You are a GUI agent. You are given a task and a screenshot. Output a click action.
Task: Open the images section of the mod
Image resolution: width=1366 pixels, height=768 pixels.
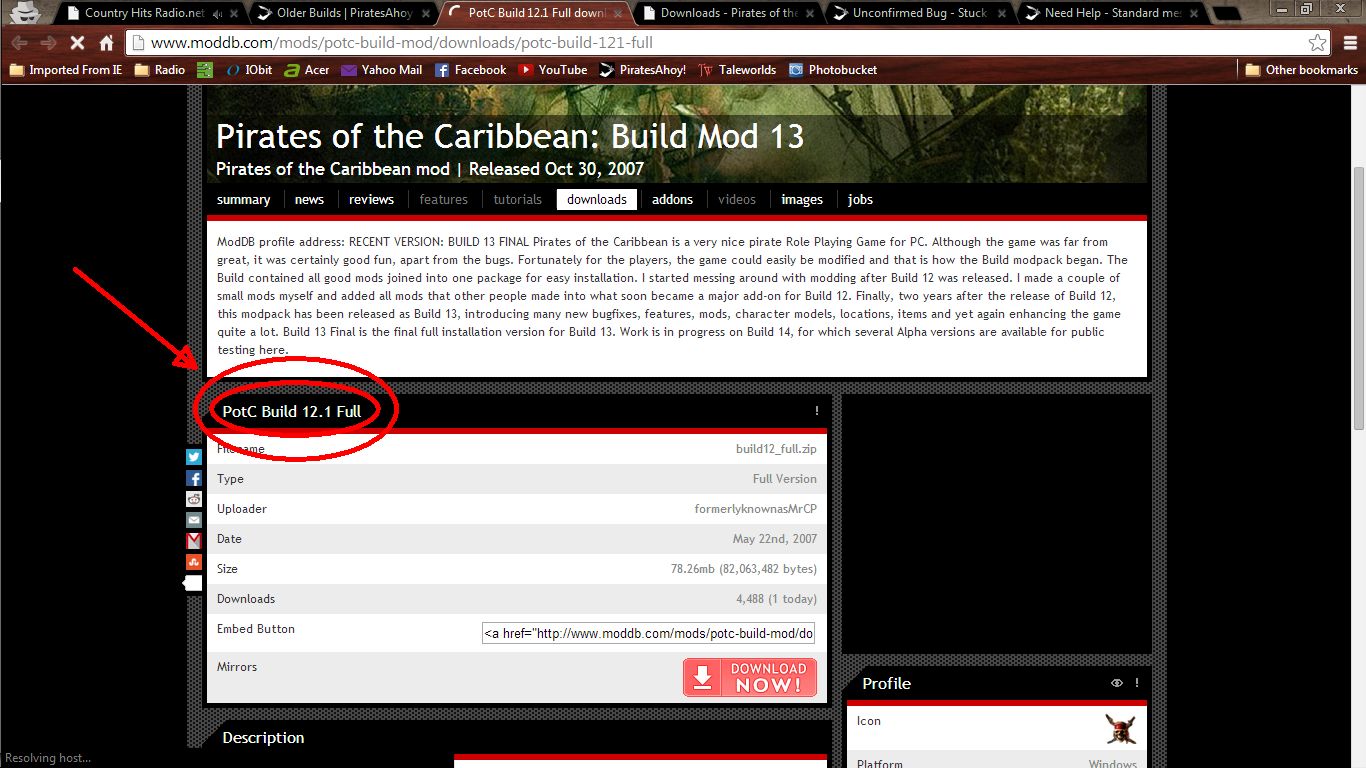[x=802, y=199]
